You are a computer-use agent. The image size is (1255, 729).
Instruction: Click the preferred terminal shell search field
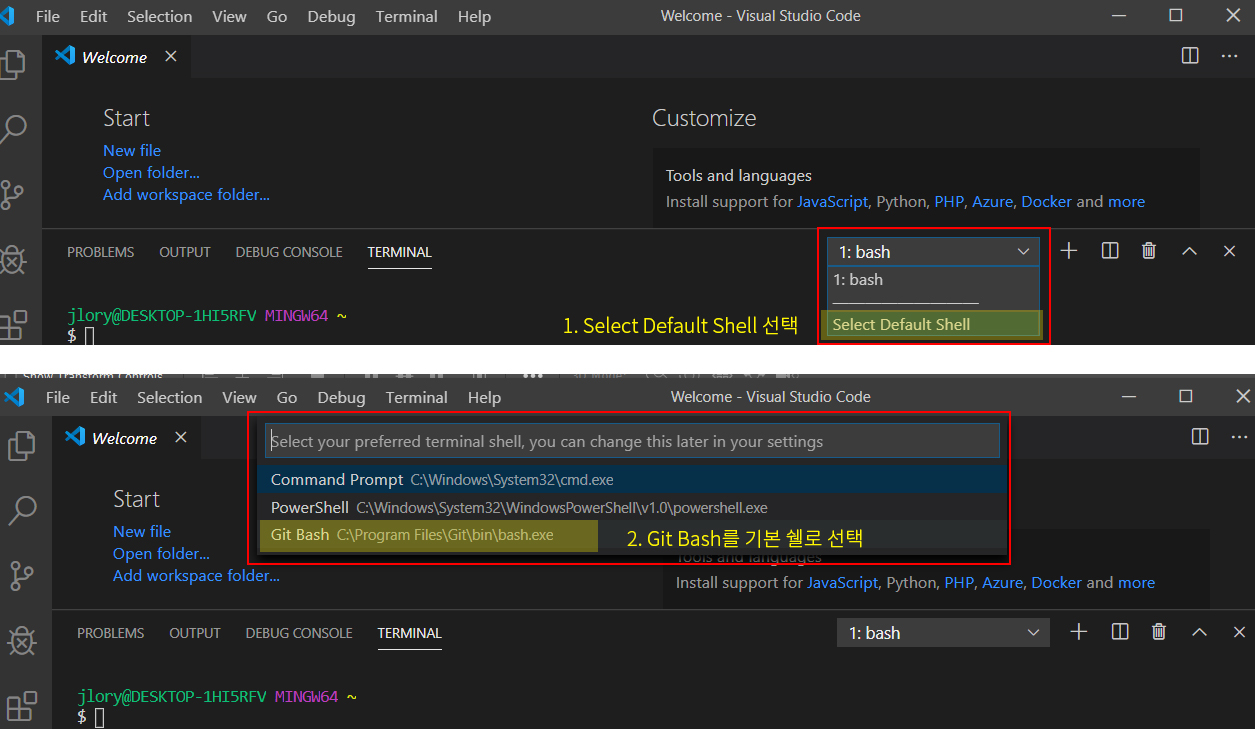coord(632,441)
